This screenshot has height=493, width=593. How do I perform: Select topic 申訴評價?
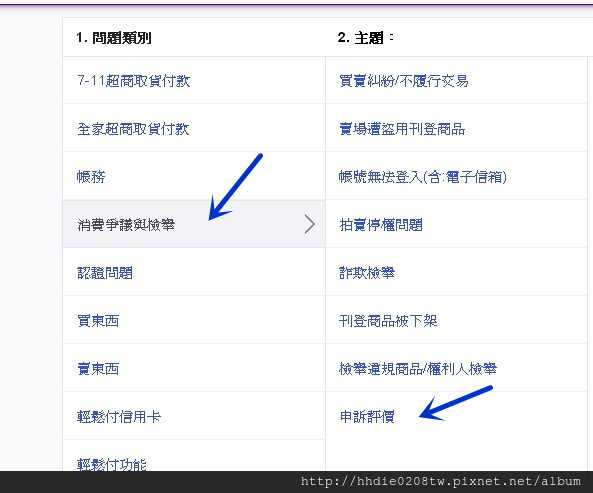366,417
